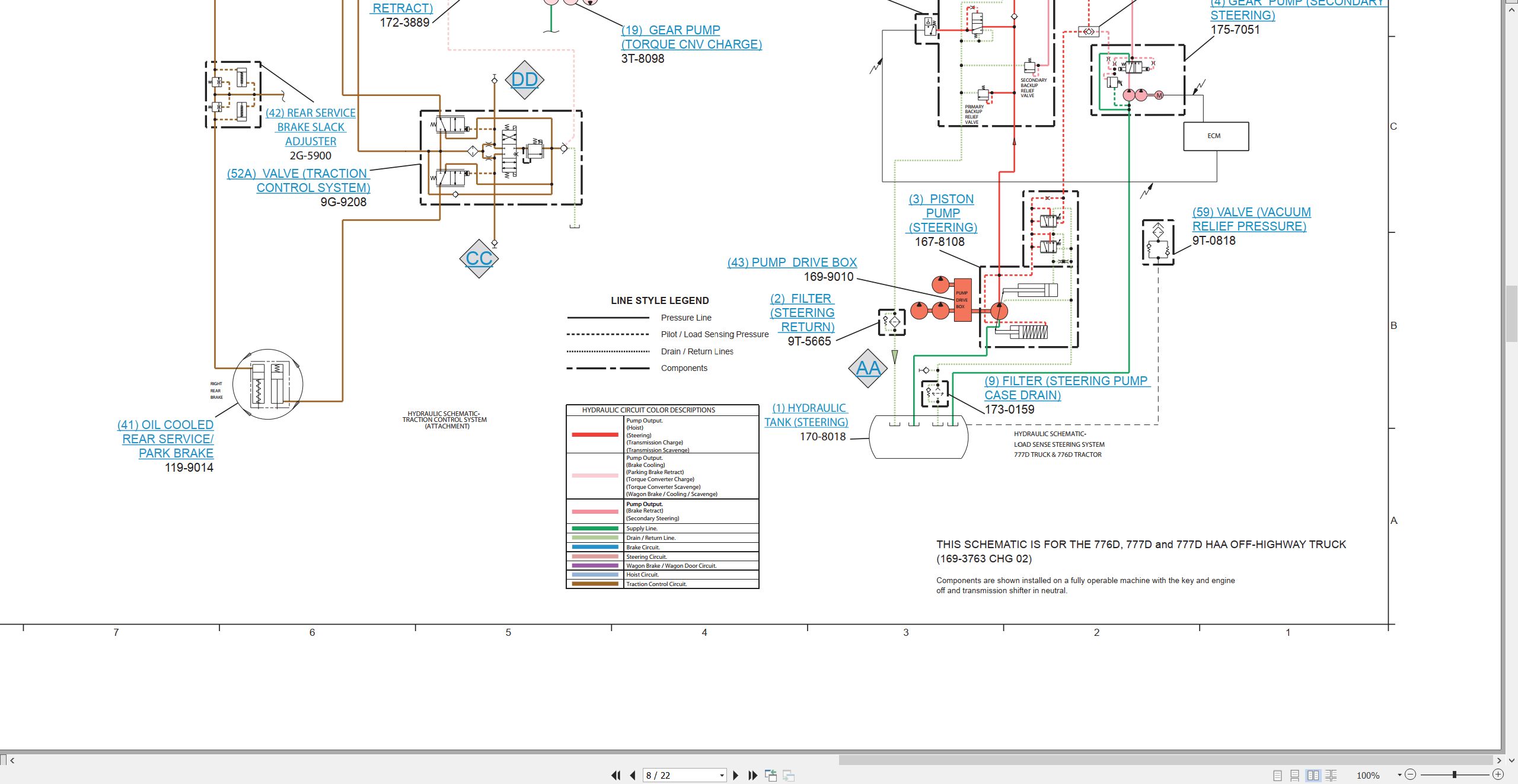Open the (2) Filter Steering Return link
The width and height of the screenshot is (1518, 784).
point(802,312)
